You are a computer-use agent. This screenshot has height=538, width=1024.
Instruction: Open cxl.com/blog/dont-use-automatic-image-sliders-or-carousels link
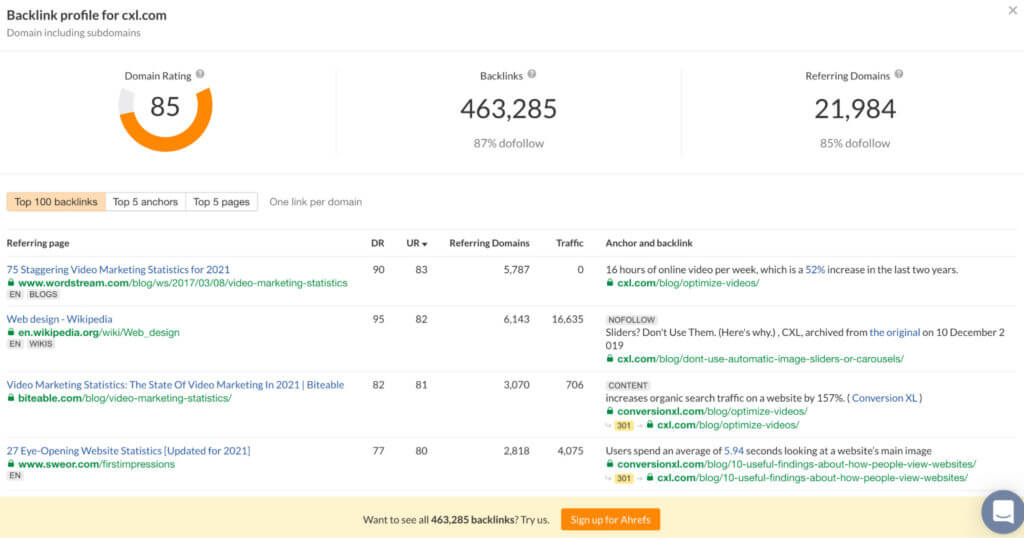coord(760,358)
